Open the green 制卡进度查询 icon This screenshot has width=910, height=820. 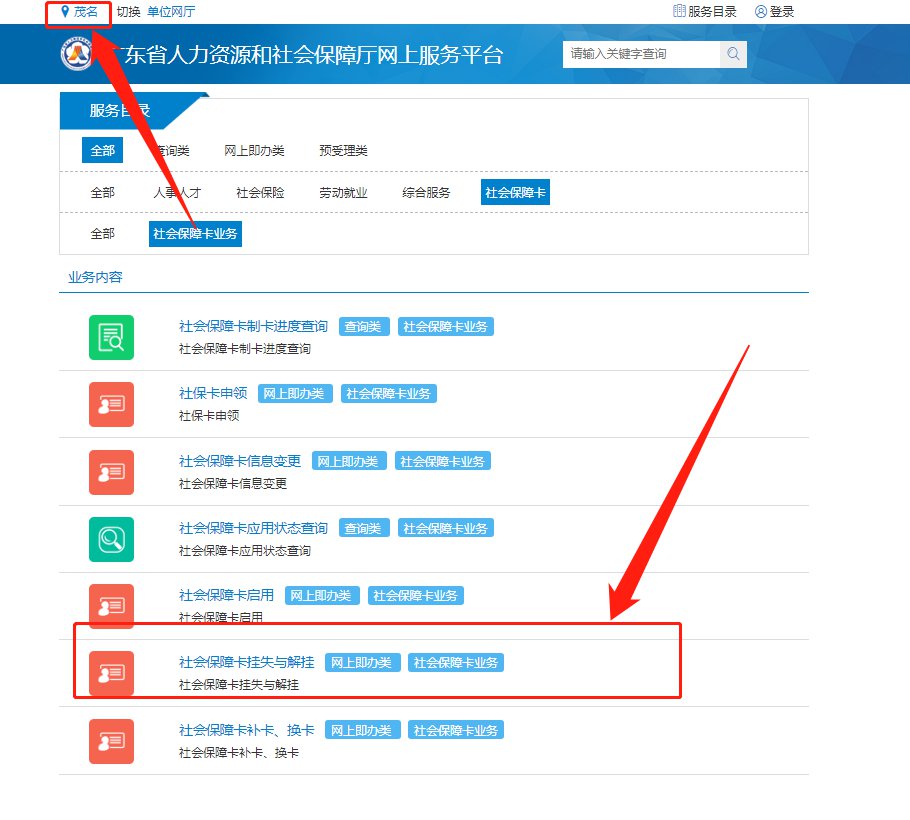tap(111, 337)
